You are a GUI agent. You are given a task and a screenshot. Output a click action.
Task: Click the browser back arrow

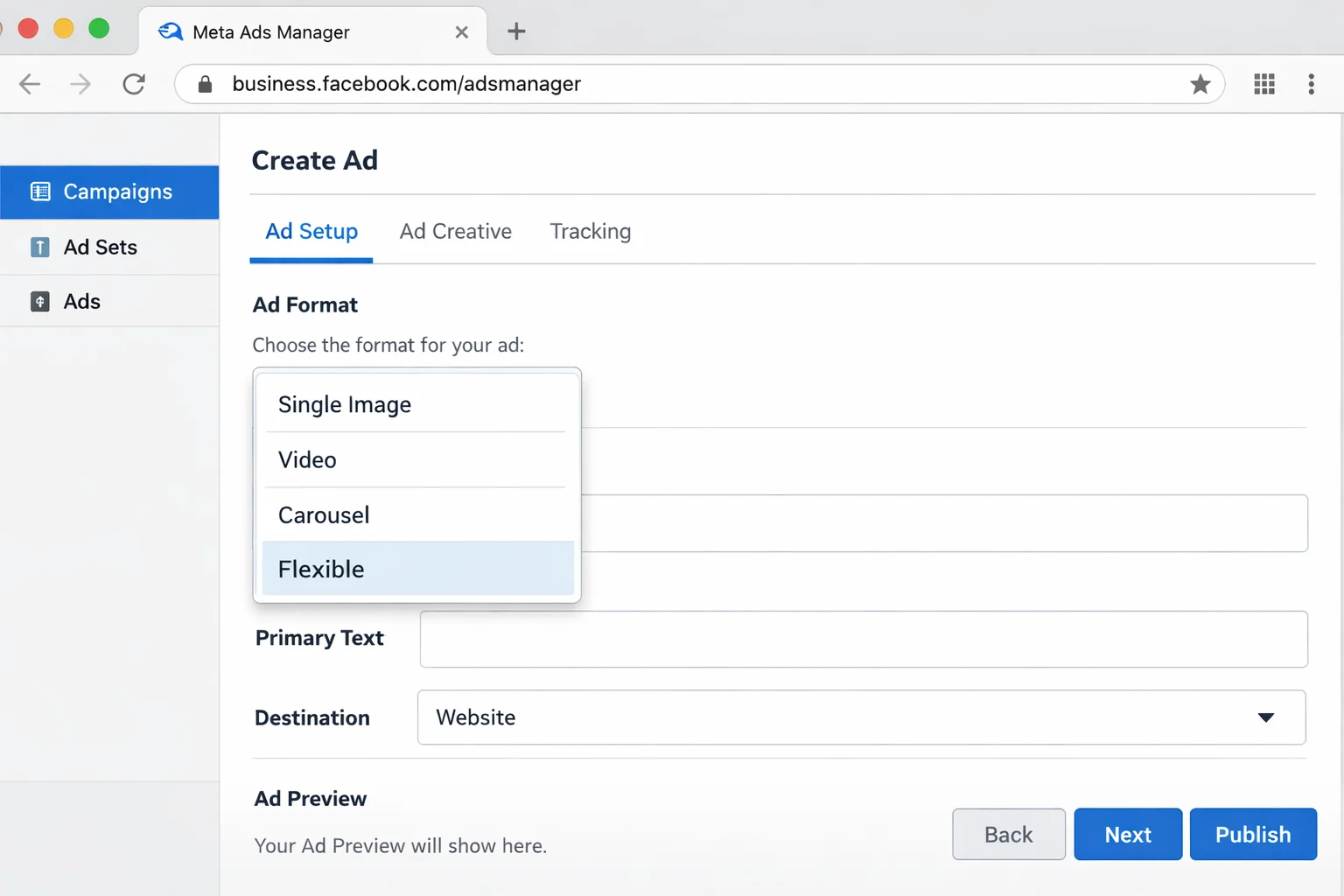(x=29, y=84)
